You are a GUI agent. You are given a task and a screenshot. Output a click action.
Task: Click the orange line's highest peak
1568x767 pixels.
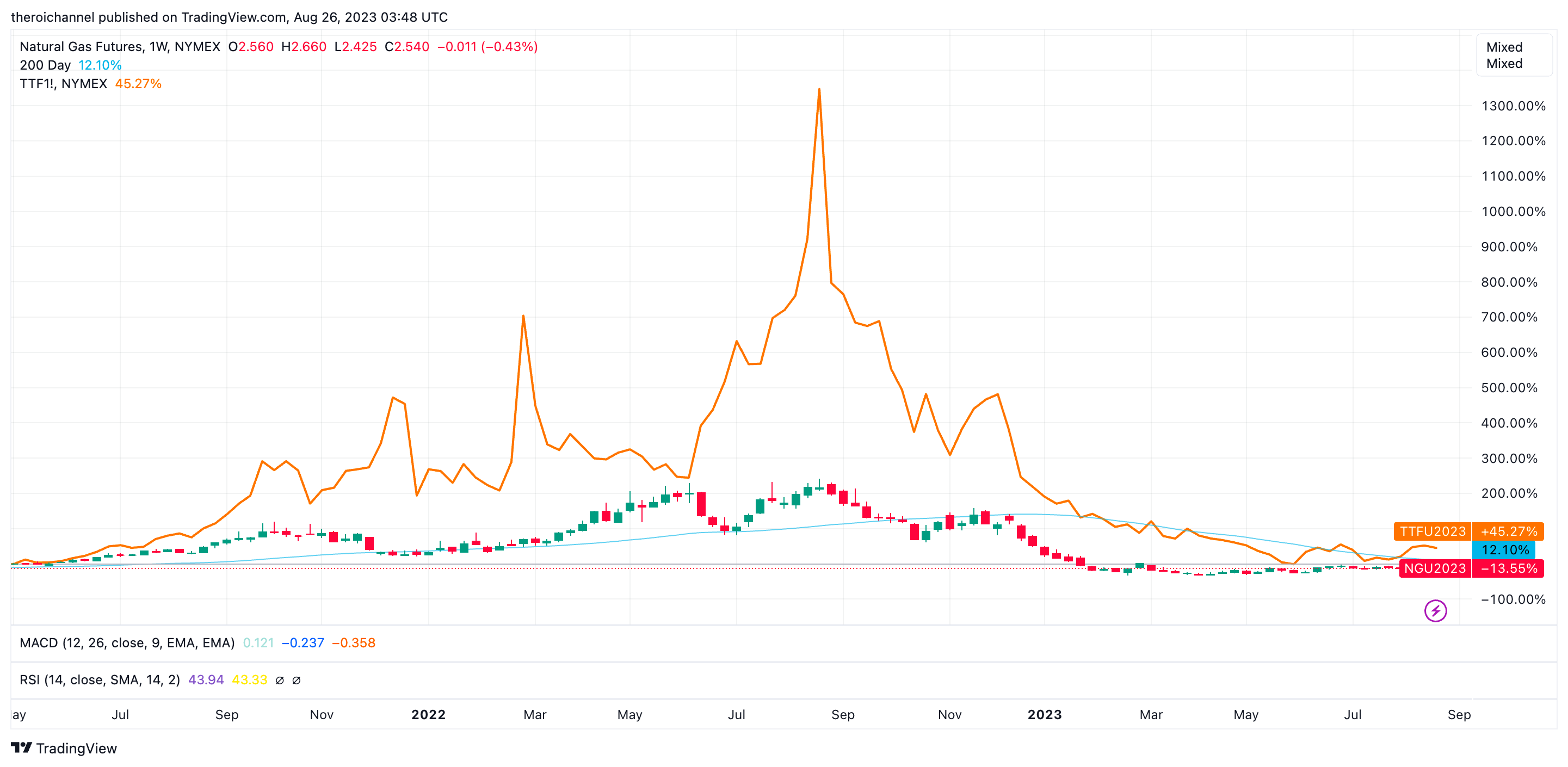tap(819, 90)
